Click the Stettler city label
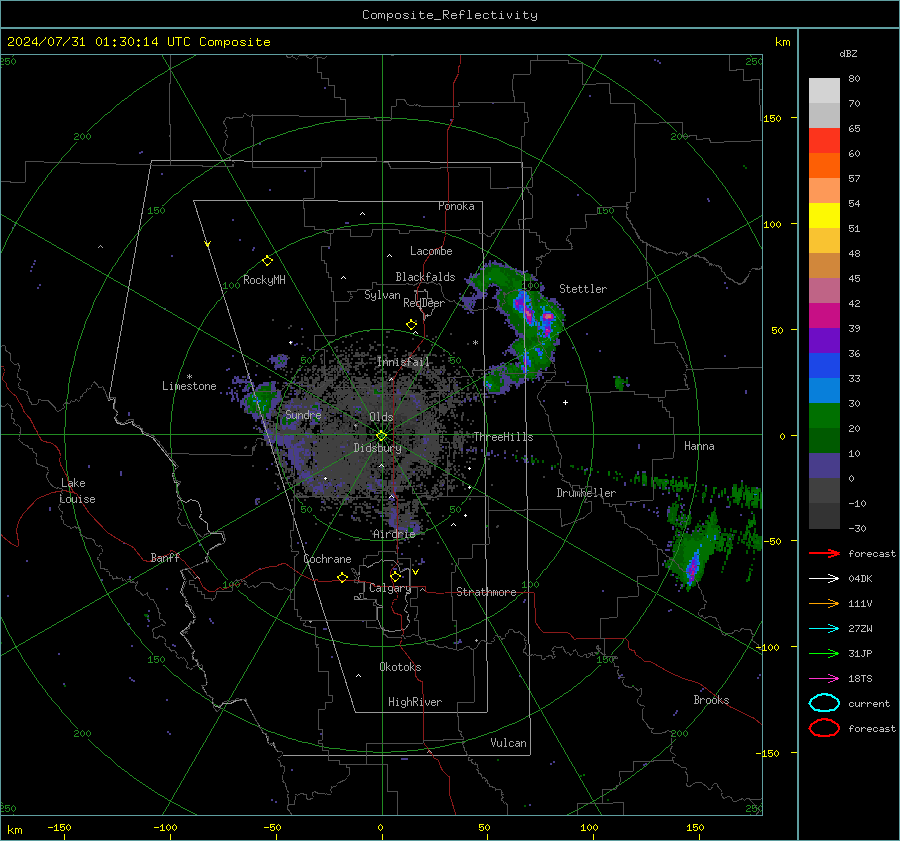Viewport: 900px width, 841px height. (x=583, y=289)
